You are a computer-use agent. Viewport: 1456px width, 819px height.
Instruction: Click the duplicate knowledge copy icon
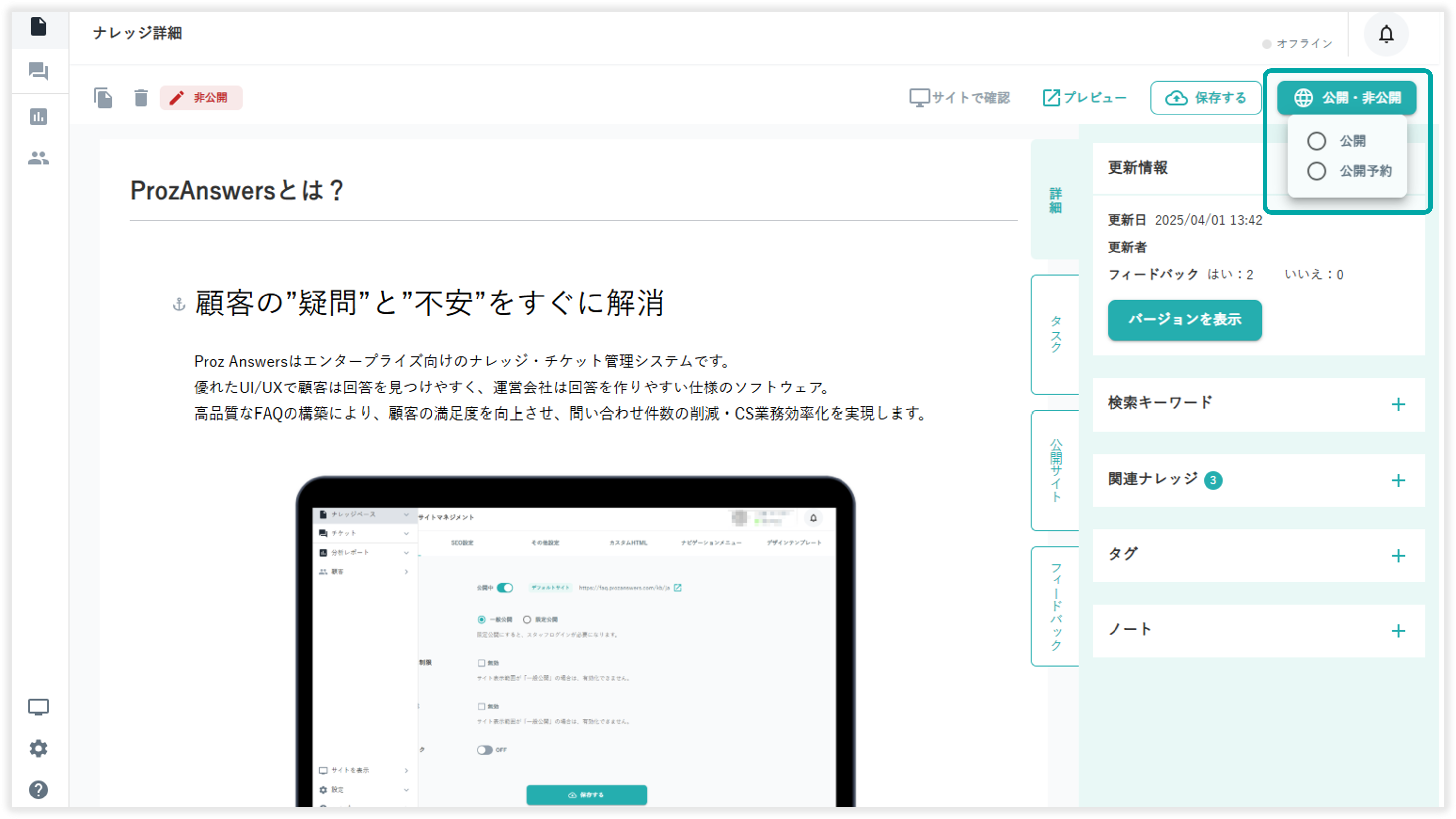coord(104,98)
